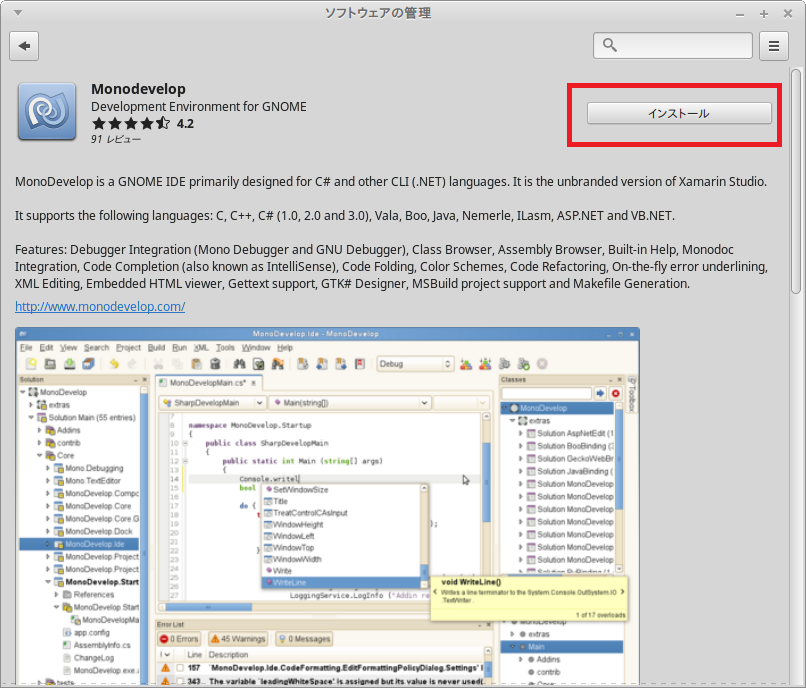Close the Software Manager window

coord(787,14)
